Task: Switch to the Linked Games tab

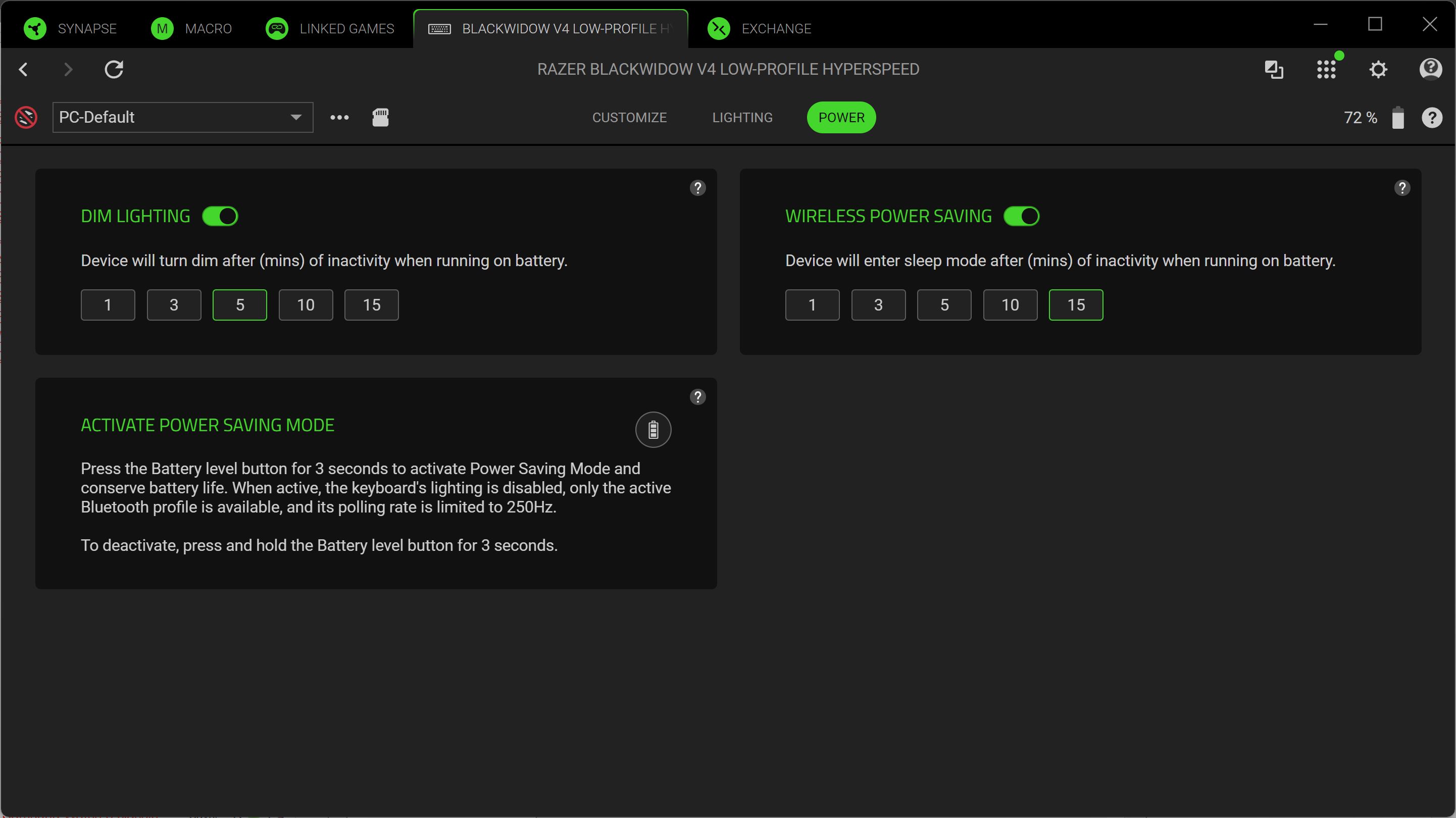Action: pos(330,28)
